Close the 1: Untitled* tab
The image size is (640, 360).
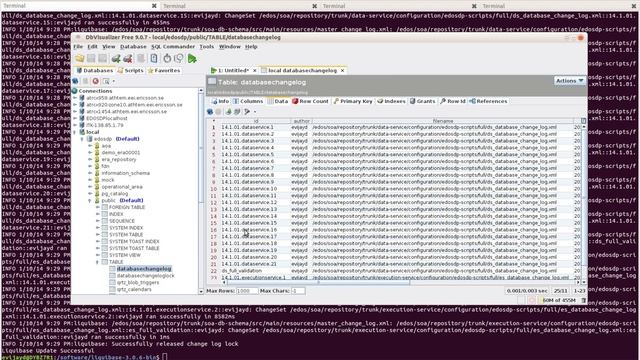(x=255, y=71)
